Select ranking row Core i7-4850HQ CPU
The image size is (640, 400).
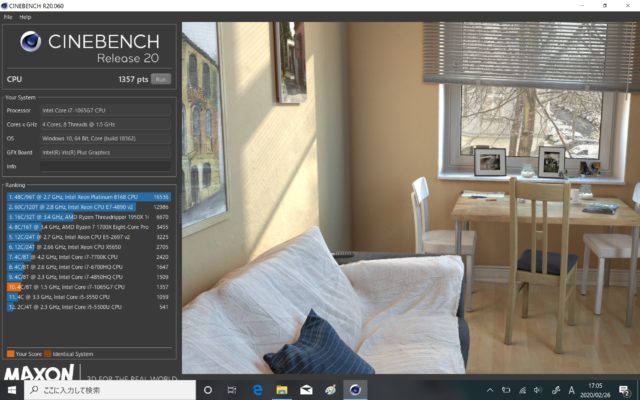[89, 277]
